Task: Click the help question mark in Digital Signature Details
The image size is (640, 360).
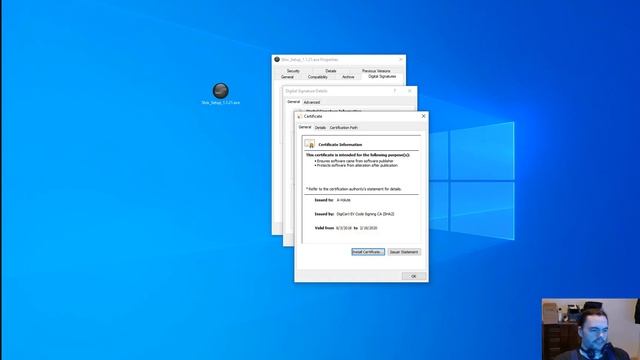Action: coord(395,91)
